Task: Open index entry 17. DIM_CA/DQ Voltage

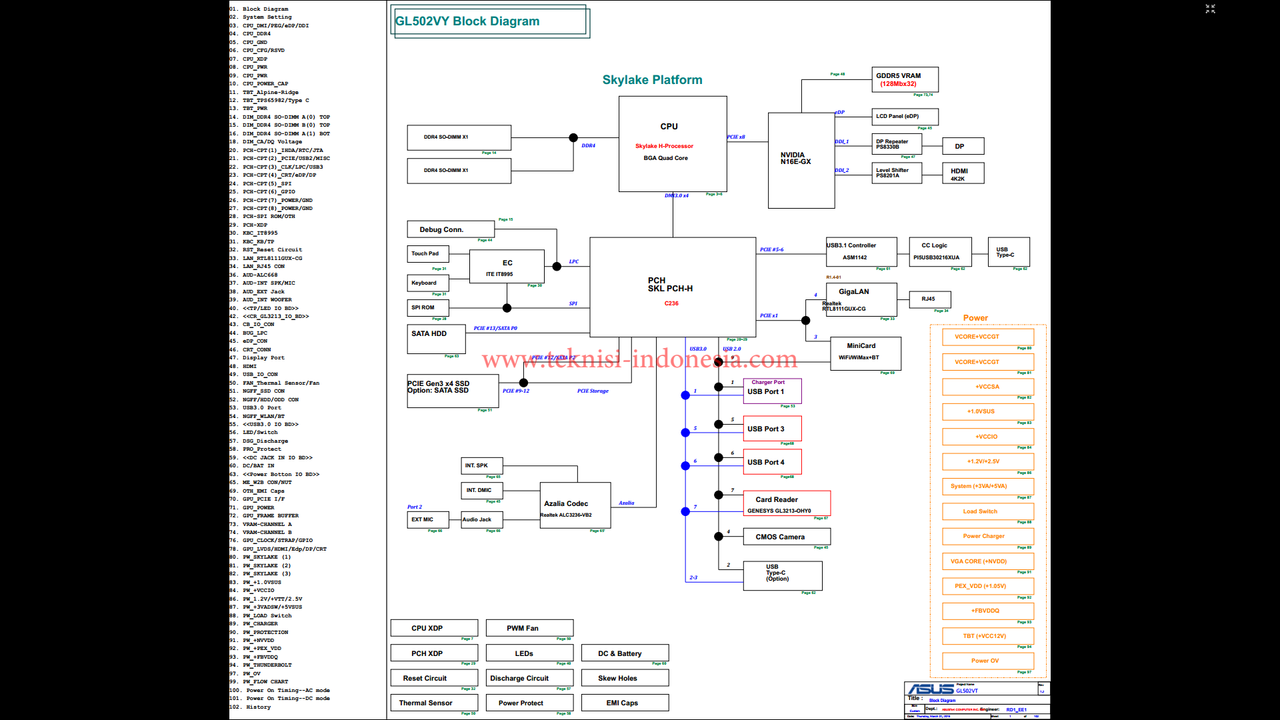Action: pyautogui.click(x=266, y=142)
